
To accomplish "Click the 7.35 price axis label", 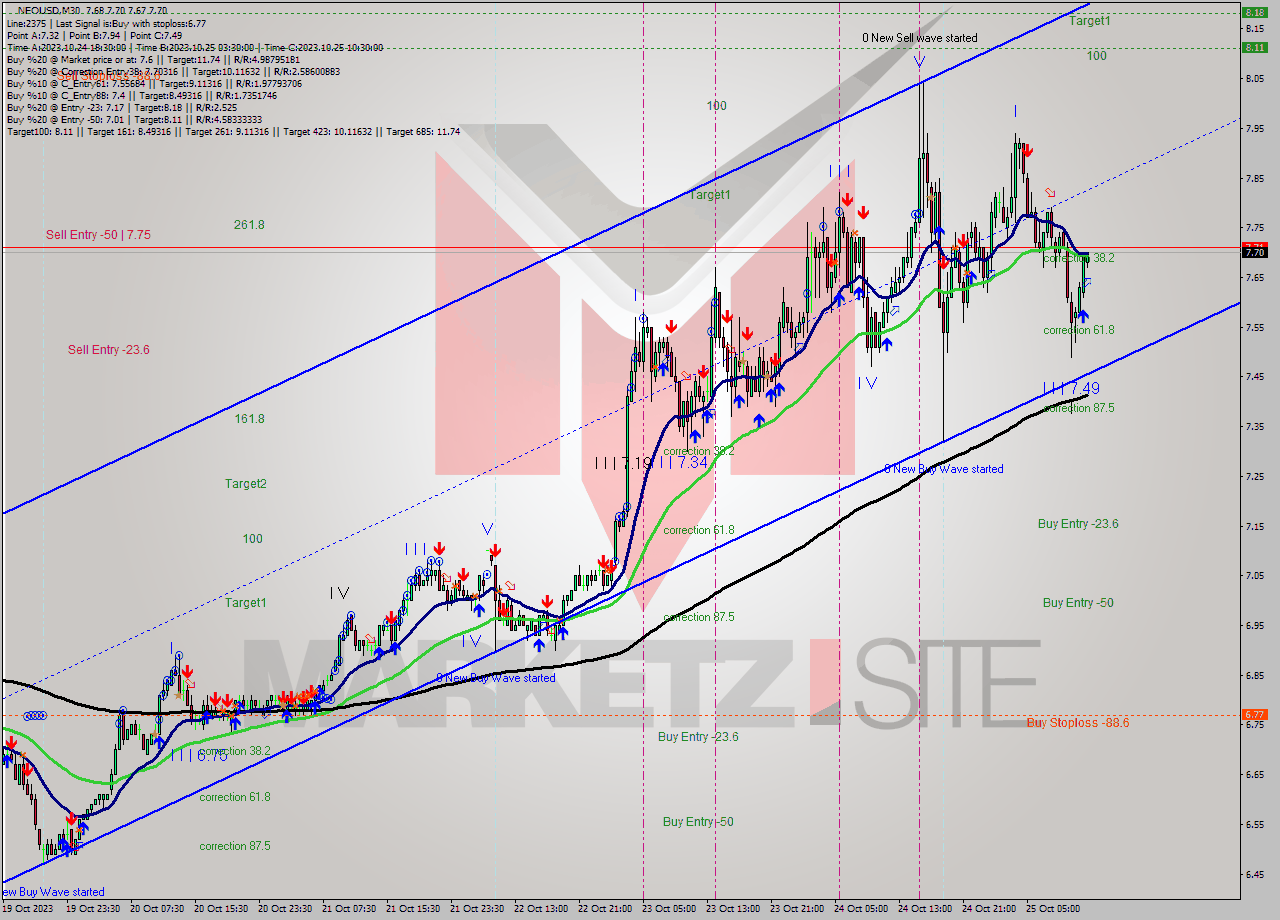I will [1256, 427].
